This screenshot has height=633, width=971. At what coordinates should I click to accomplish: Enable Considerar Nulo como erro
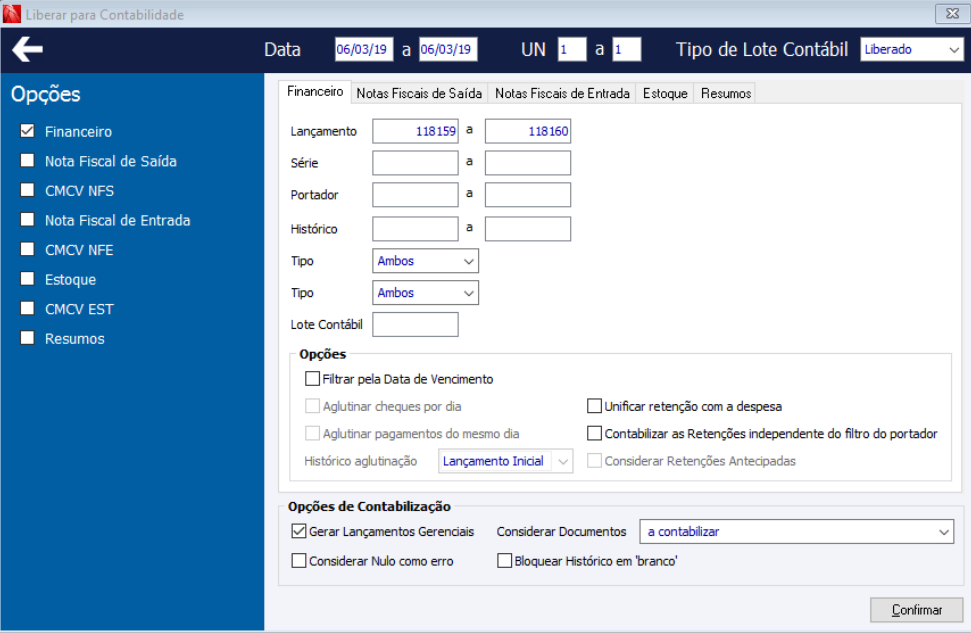[x=298, y=561]
